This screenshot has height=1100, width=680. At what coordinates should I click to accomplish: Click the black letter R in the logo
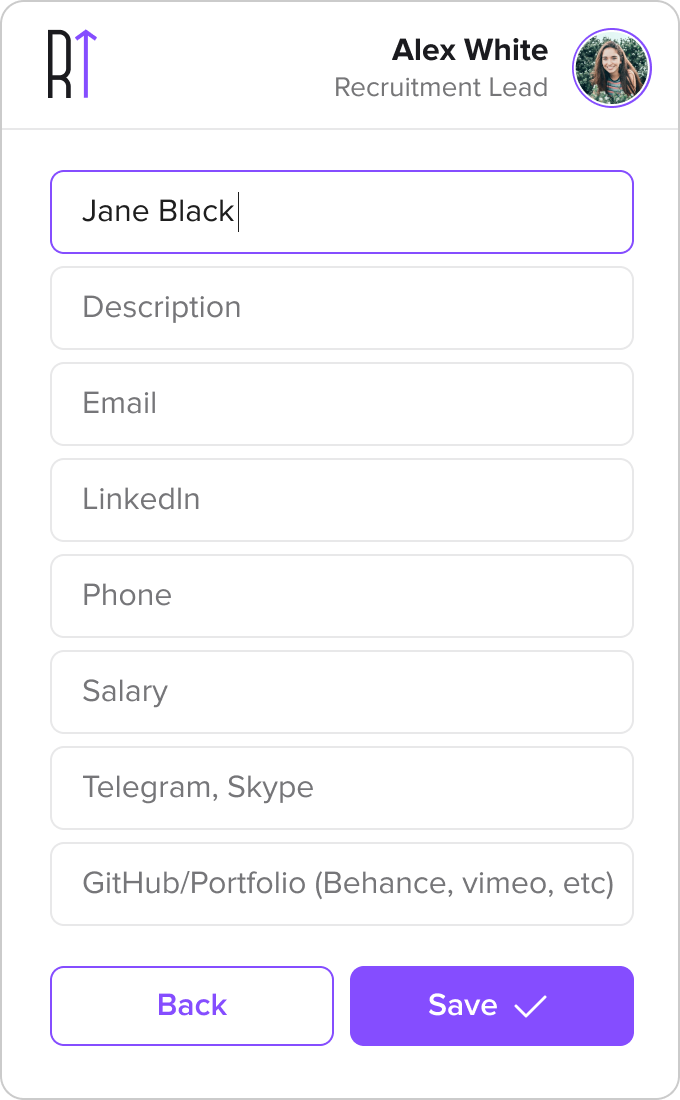click(x=60, y=65)
